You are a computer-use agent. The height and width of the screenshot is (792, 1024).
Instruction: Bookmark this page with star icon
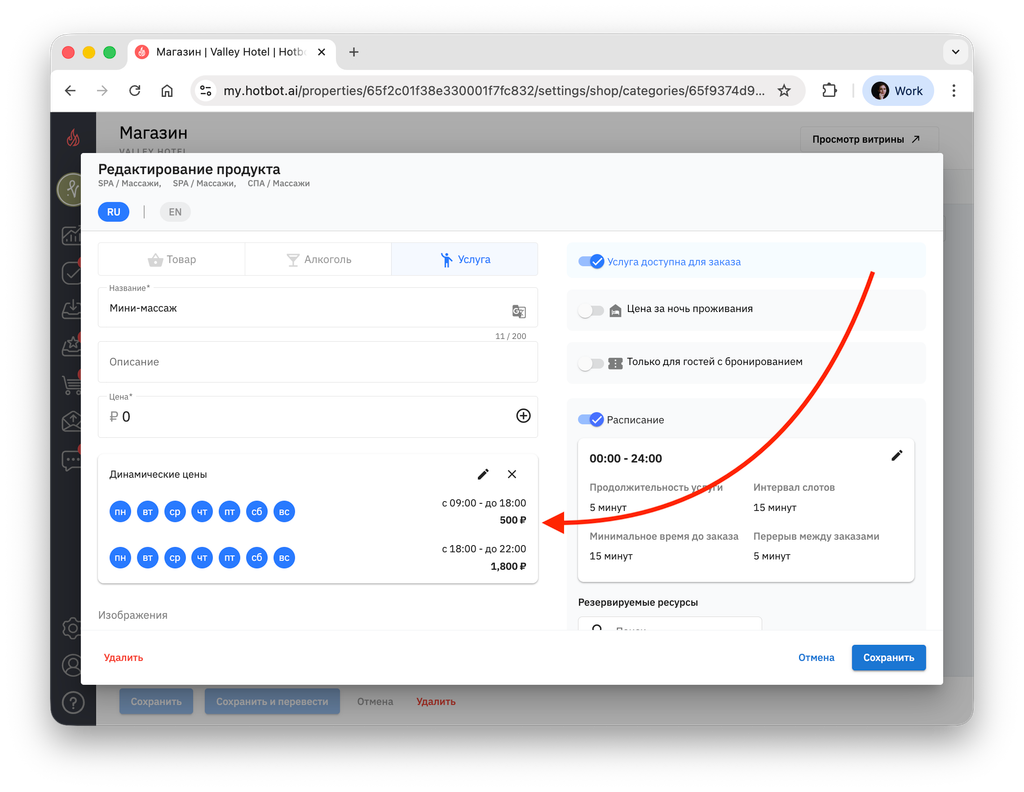tap(784, 91)
